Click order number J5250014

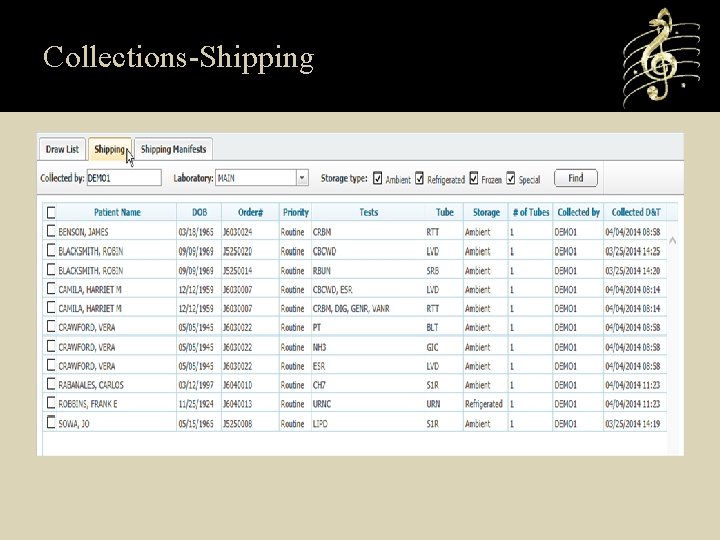tap(237, 271)
